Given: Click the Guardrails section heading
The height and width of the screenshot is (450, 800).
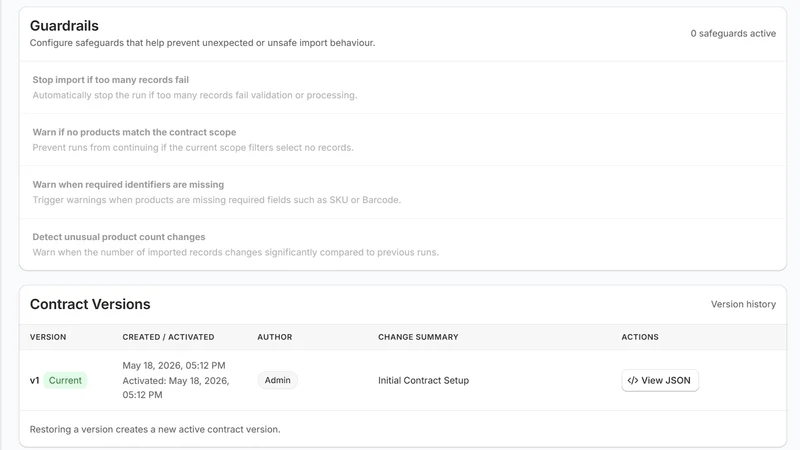Looking at the screenshot, I should click(x=64, y=26).
